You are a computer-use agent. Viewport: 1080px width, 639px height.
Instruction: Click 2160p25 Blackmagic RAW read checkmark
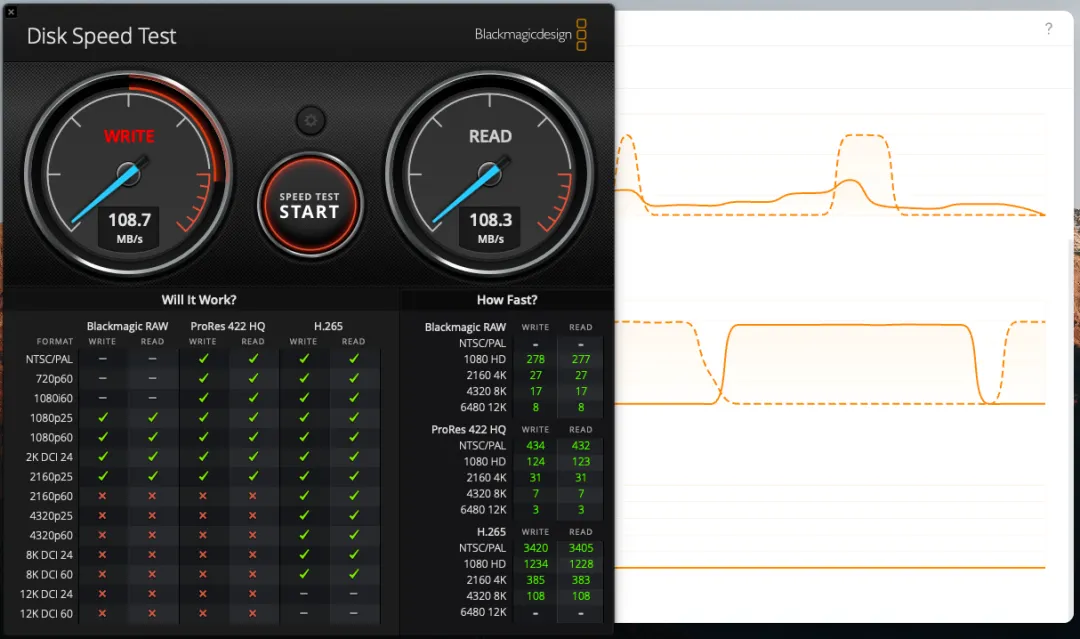pyautogui.click(x=153, y=476)
